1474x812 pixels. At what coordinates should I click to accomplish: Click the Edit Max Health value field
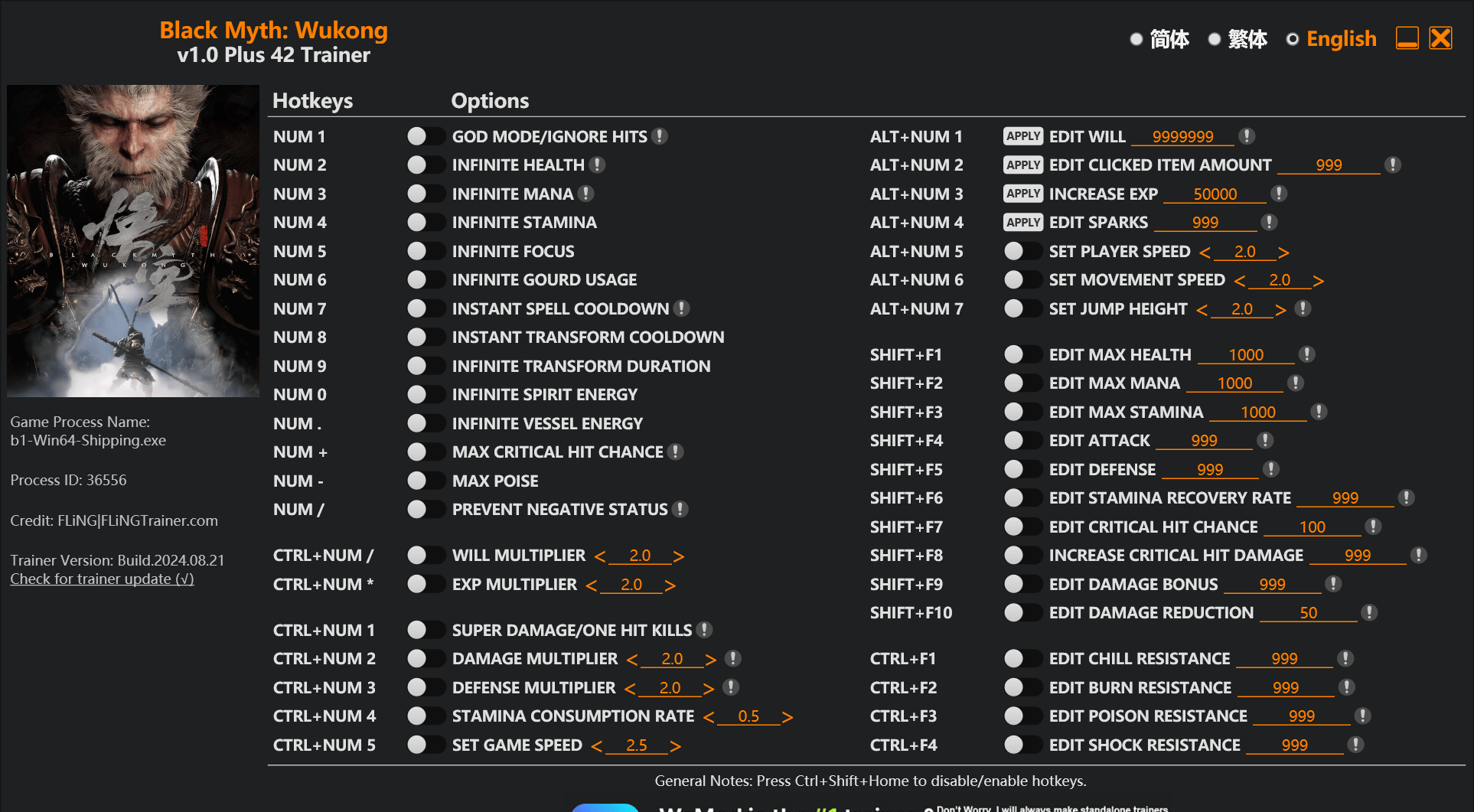coord(1246,354)
